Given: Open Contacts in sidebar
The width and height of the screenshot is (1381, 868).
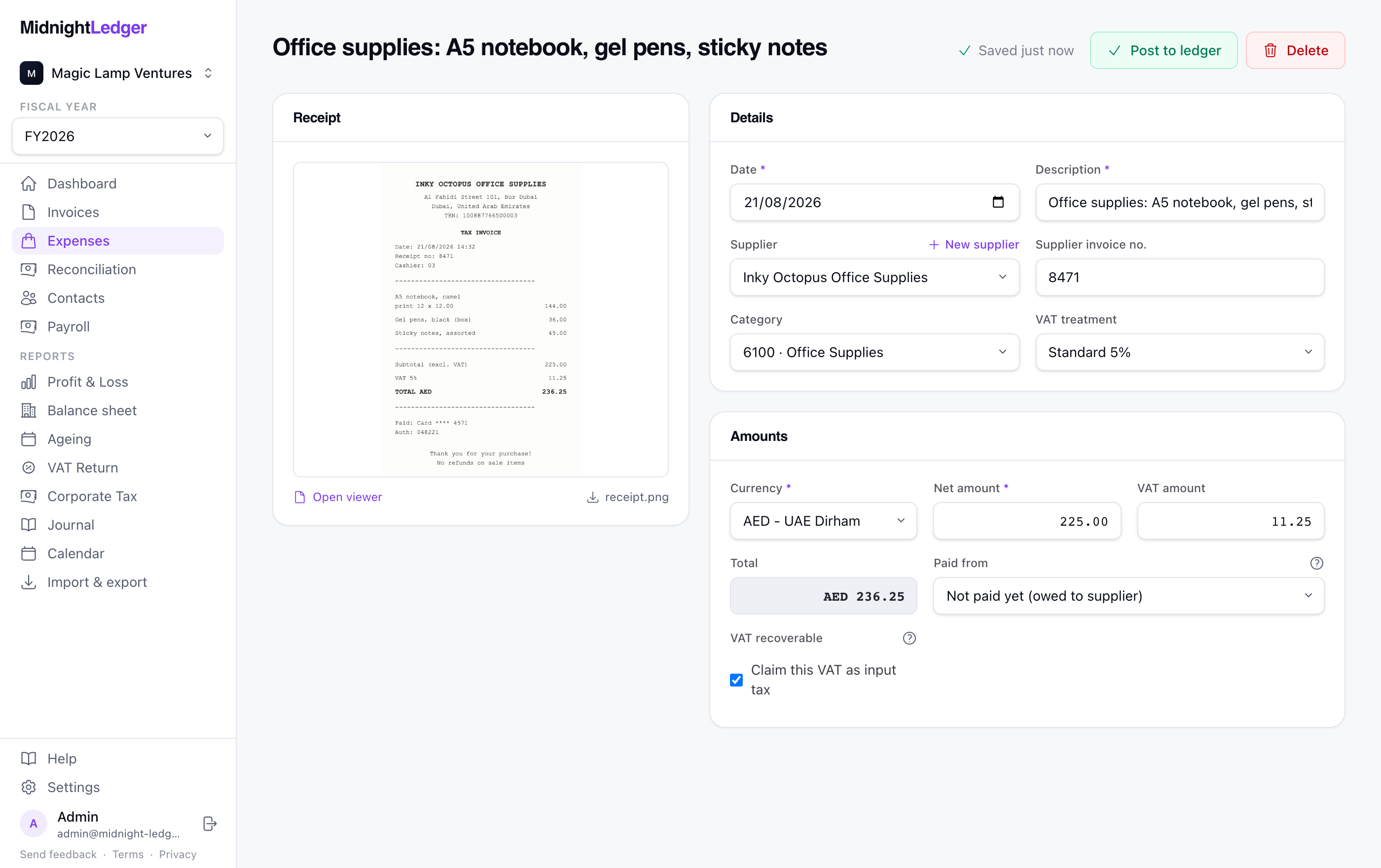Looking at the screenshot, I should pos(117,298).
